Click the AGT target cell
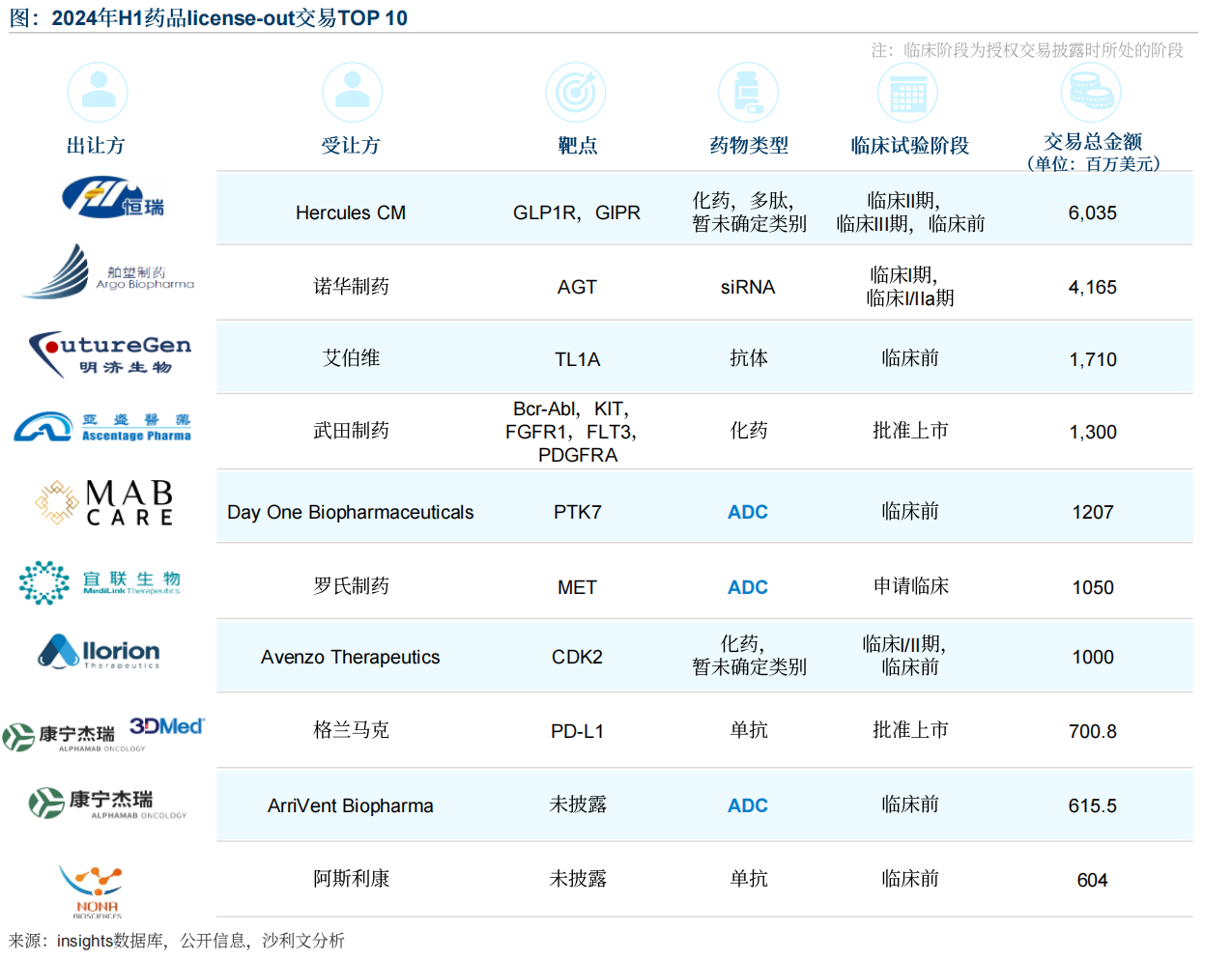The height and width of the screenshot is (960, 1232). (x=577, y=287)
